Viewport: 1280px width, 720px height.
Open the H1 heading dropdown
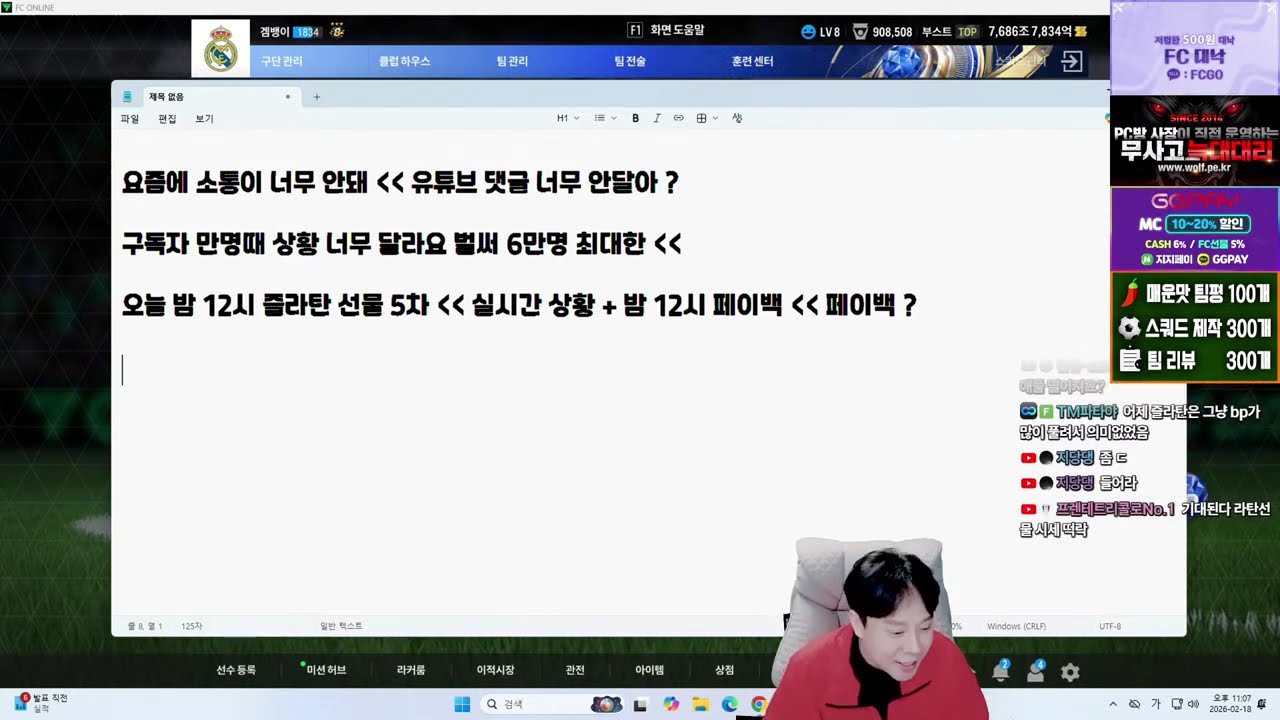[568, 118]
